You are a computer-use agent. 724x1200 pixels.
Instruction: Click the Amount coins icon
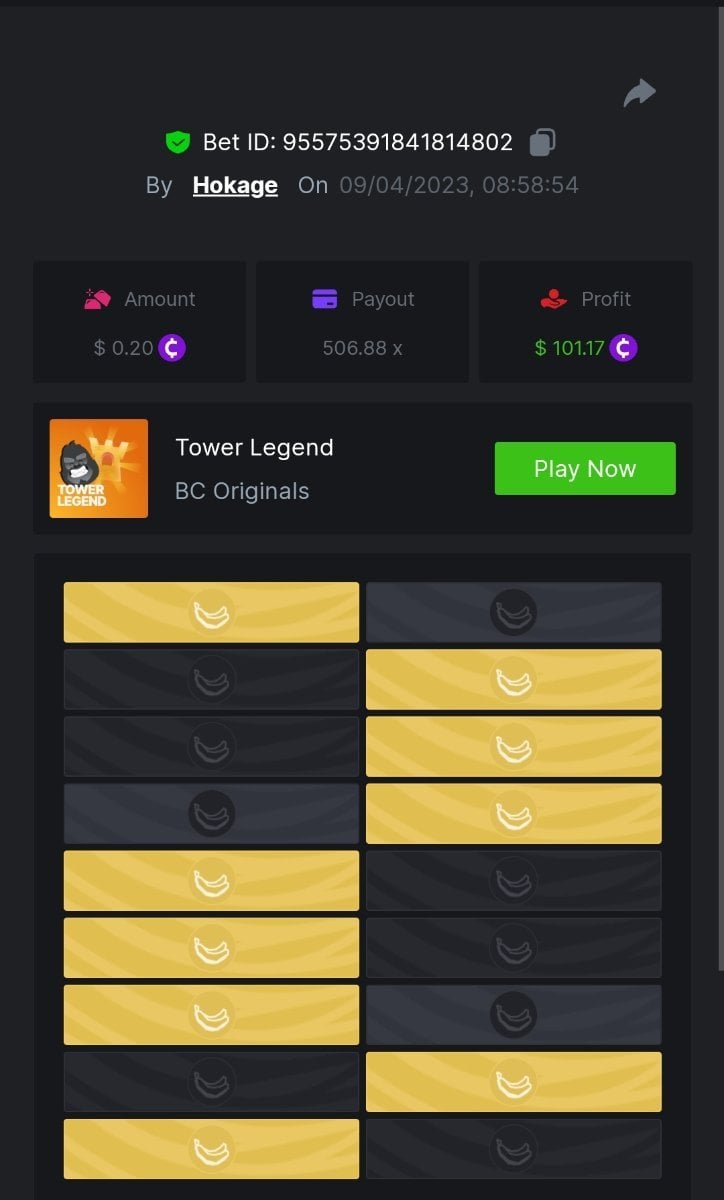tap(97, 299)
